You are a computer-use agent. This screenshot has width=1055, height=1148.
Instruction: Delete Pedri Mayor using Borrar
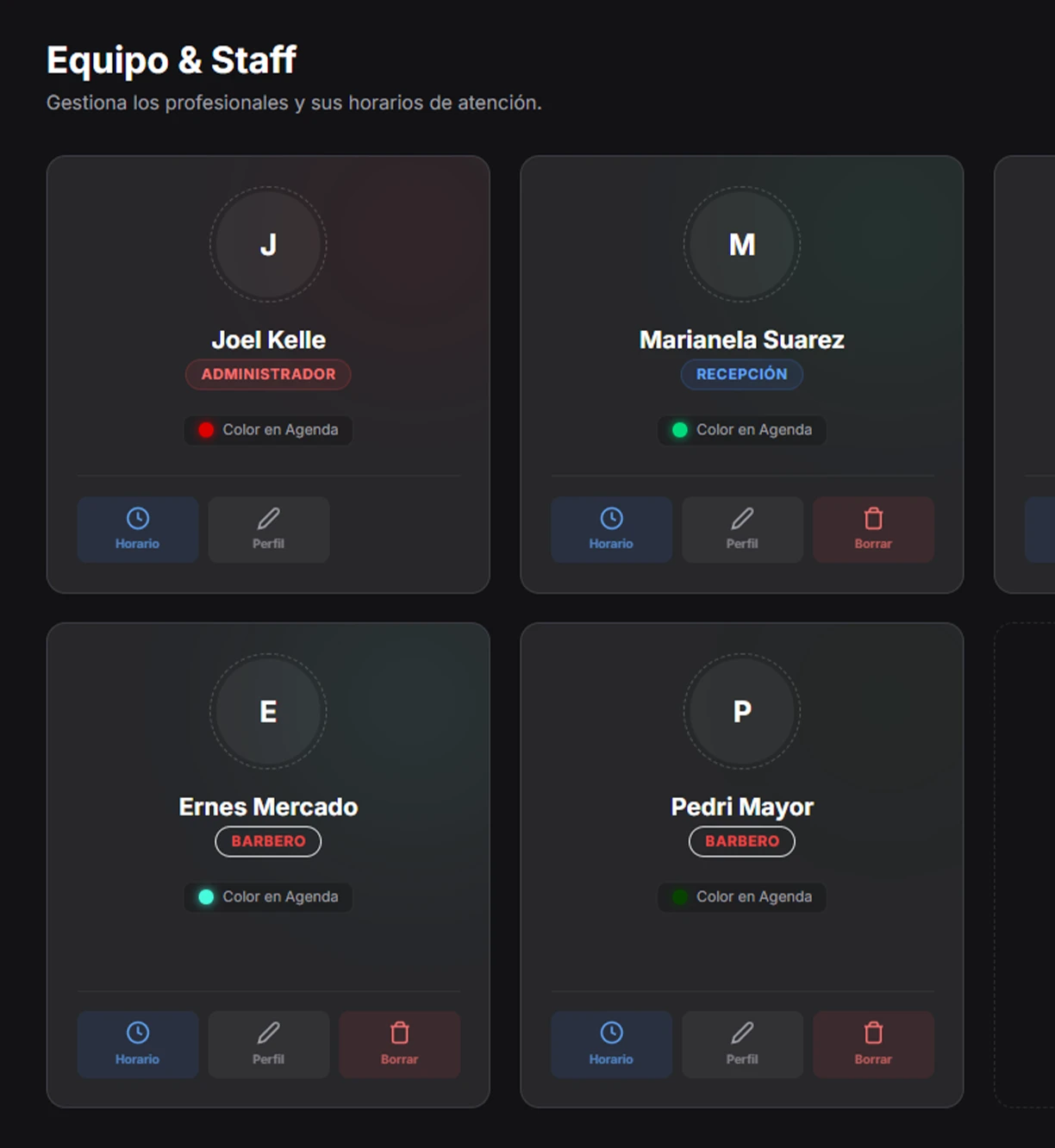point(873,1044)
